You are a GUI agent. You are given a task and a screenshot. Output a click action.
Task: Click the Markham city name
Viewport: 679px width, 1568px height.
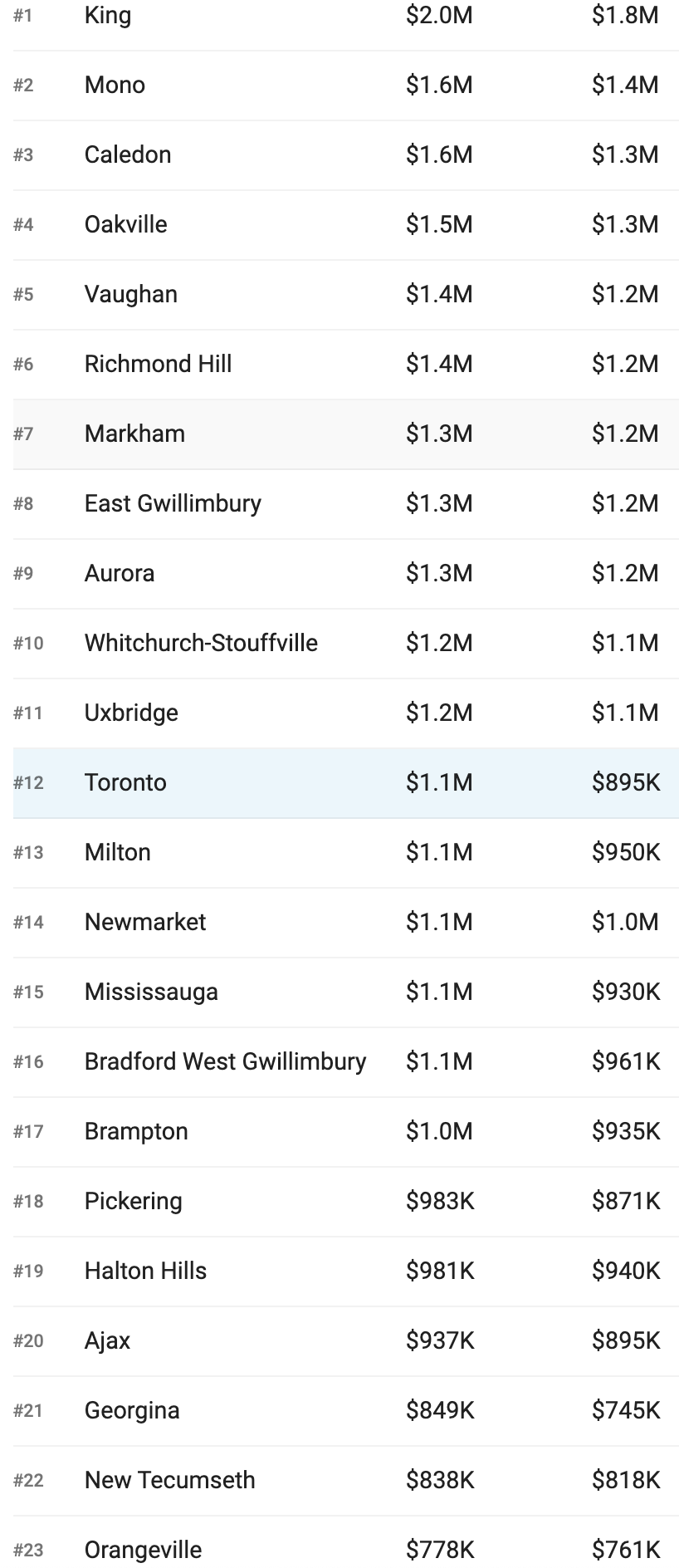point(134,434)
